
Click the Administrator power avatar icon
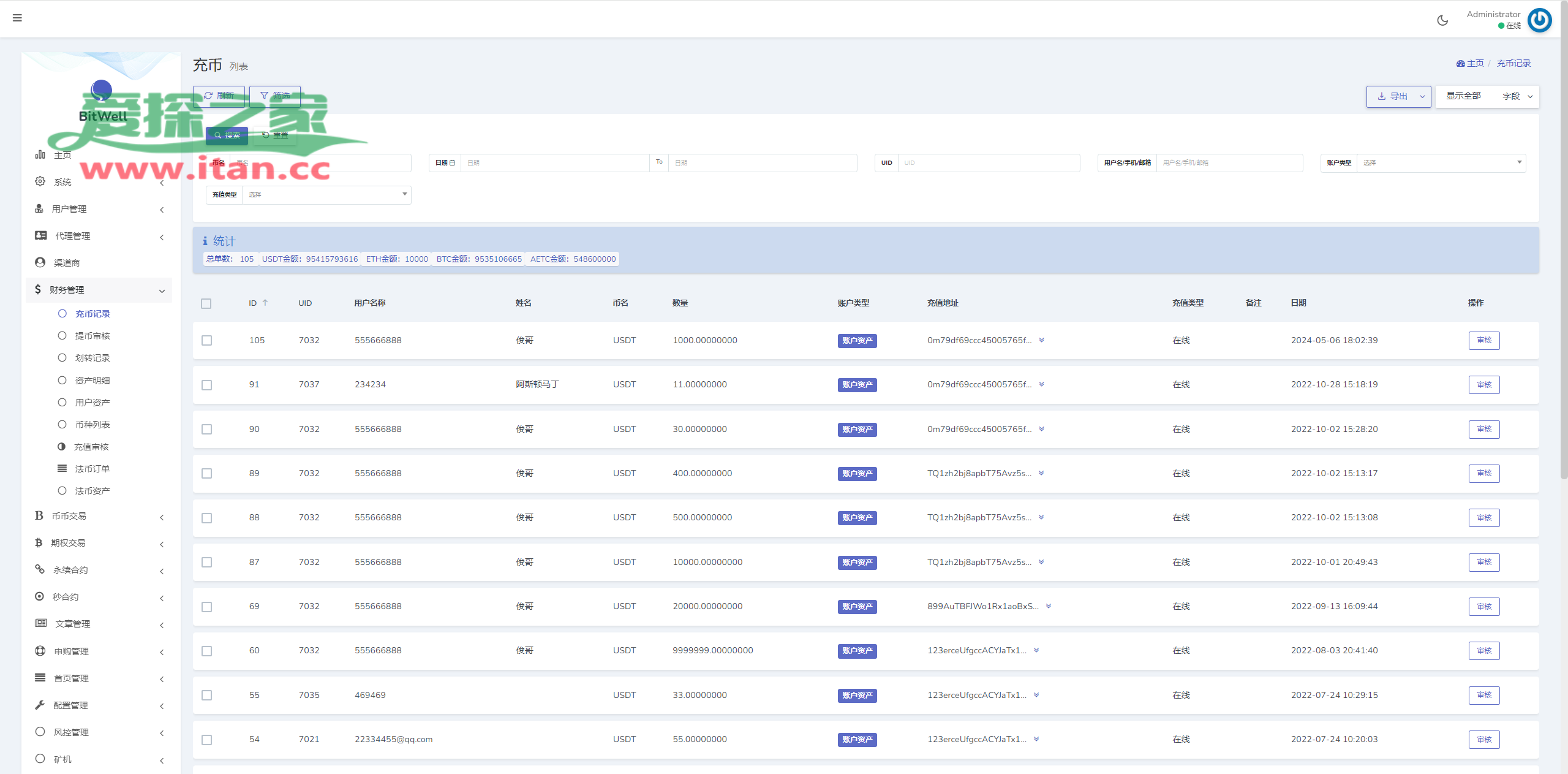pos(1539,20)
